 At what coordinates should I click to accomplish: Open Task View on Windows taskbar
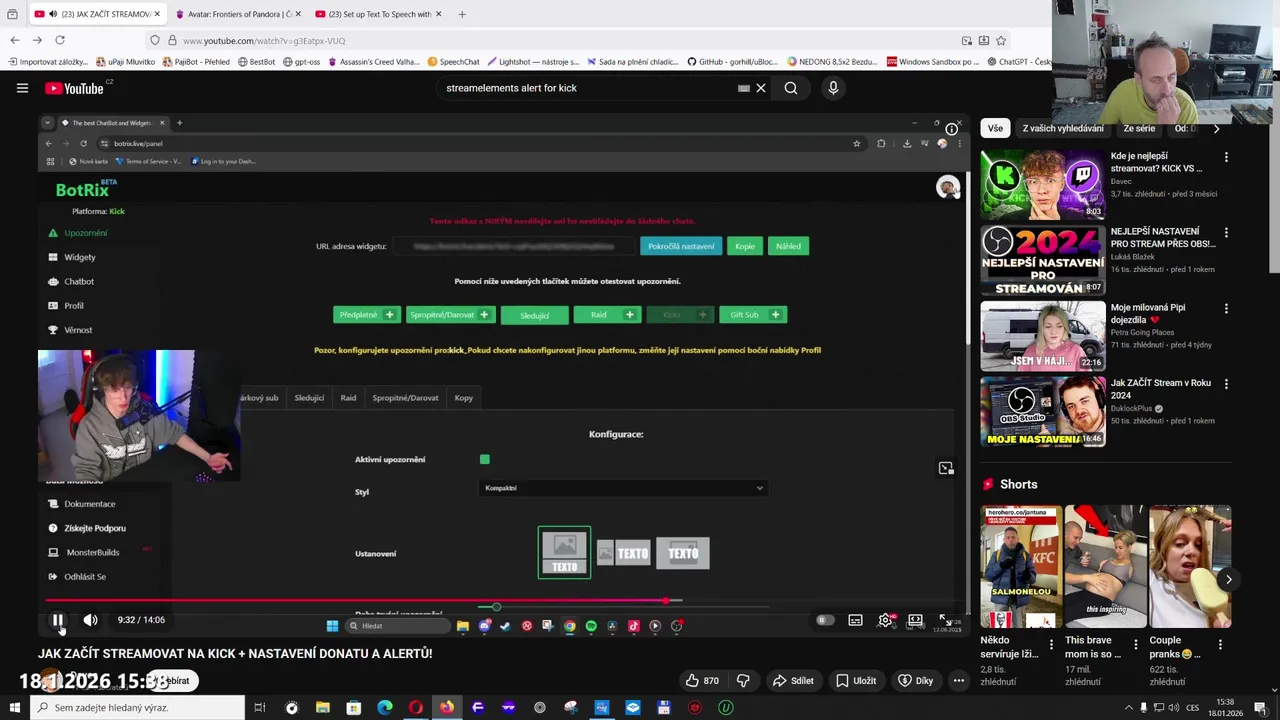pos(259,708)
